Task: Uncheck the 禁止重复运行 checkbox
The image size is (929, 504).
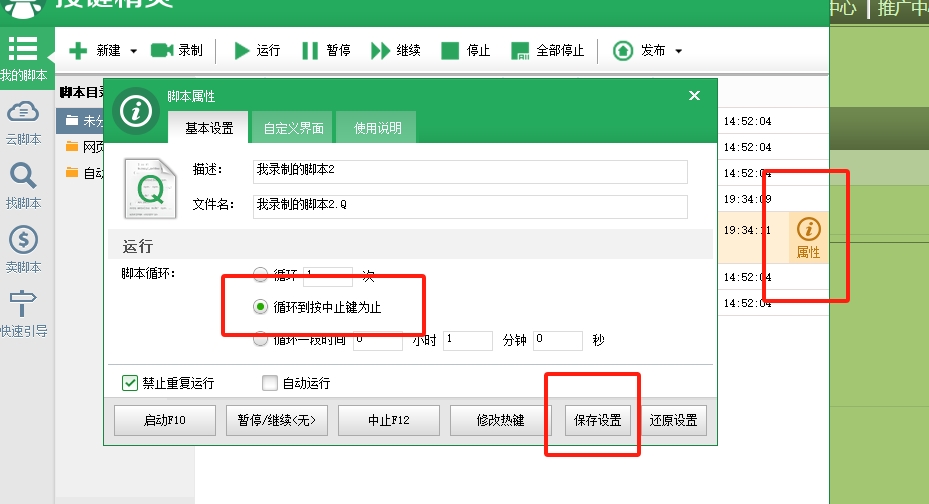Action: coord(129,383)
